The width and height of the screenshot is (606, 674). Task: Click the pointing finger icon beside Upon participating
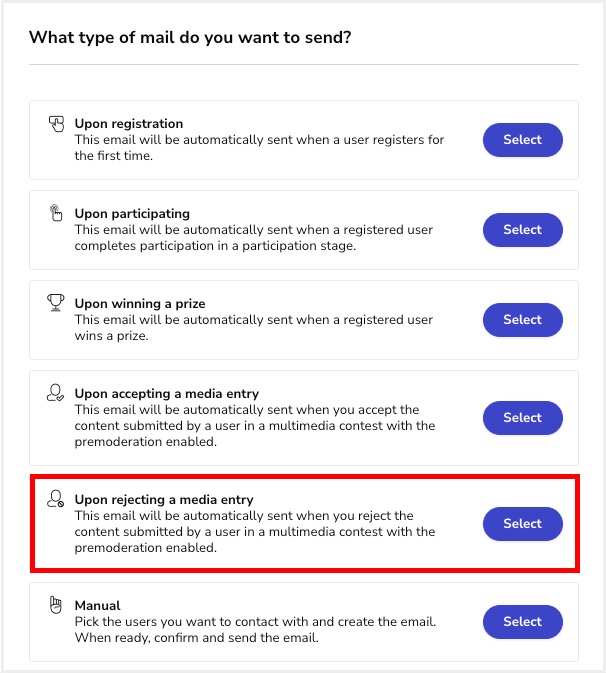[56, 213]
